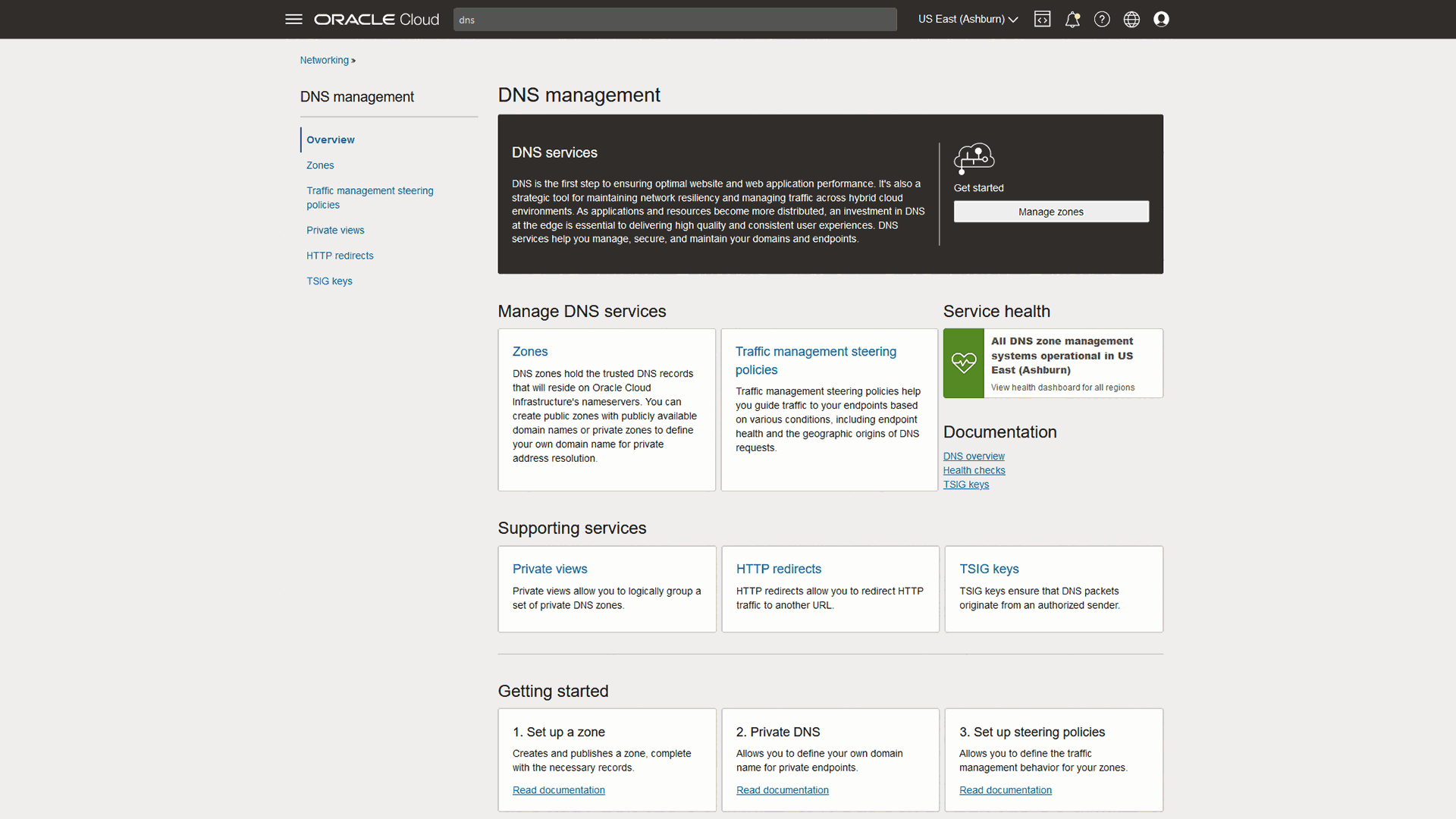Read documentation under Set up a zone
The height and width of the screenshot is (819, 1456).
tap(558, 789)
